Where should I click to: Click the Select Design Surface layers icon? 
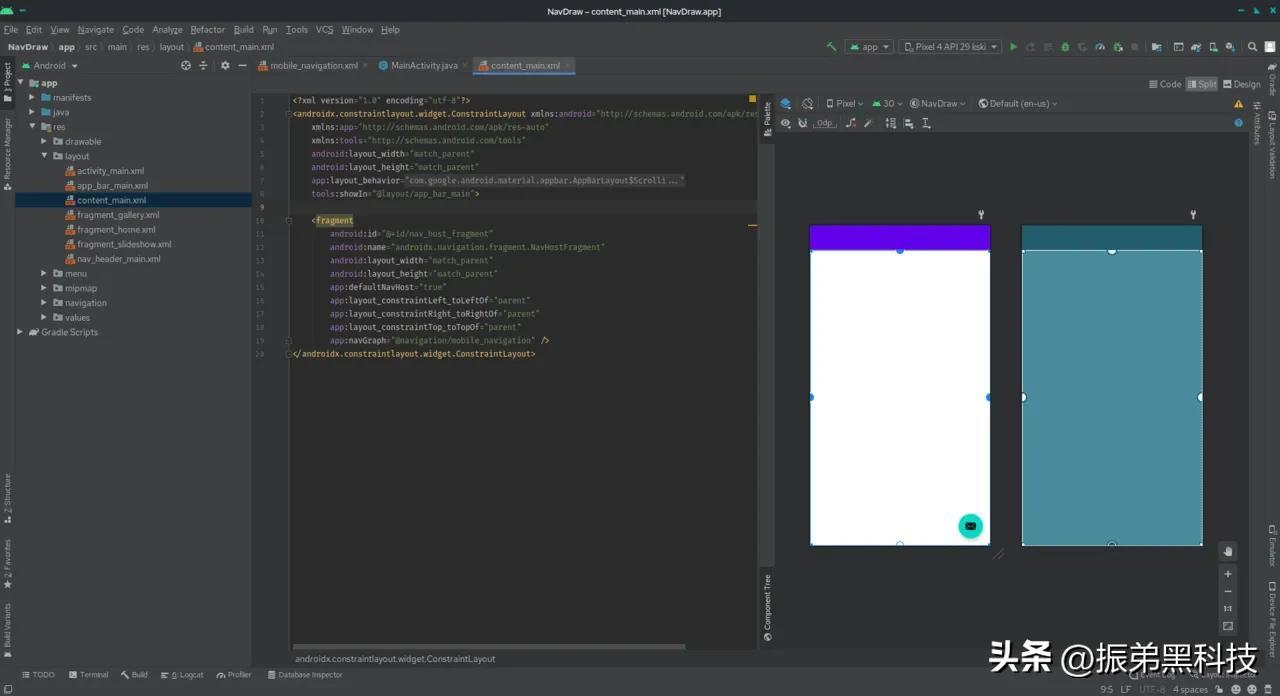[786, 103]
